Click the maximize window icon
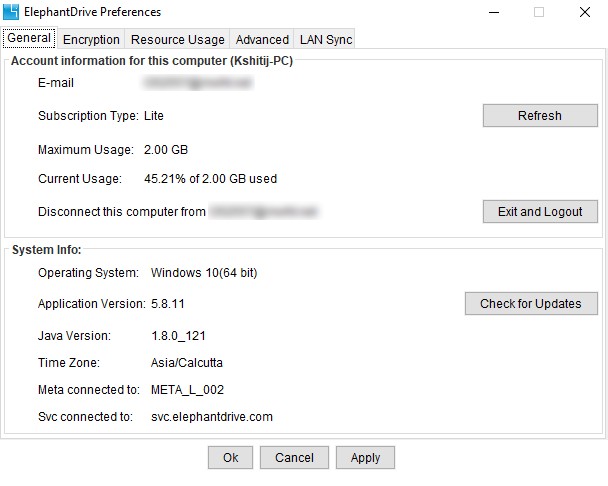 point(539,12)
